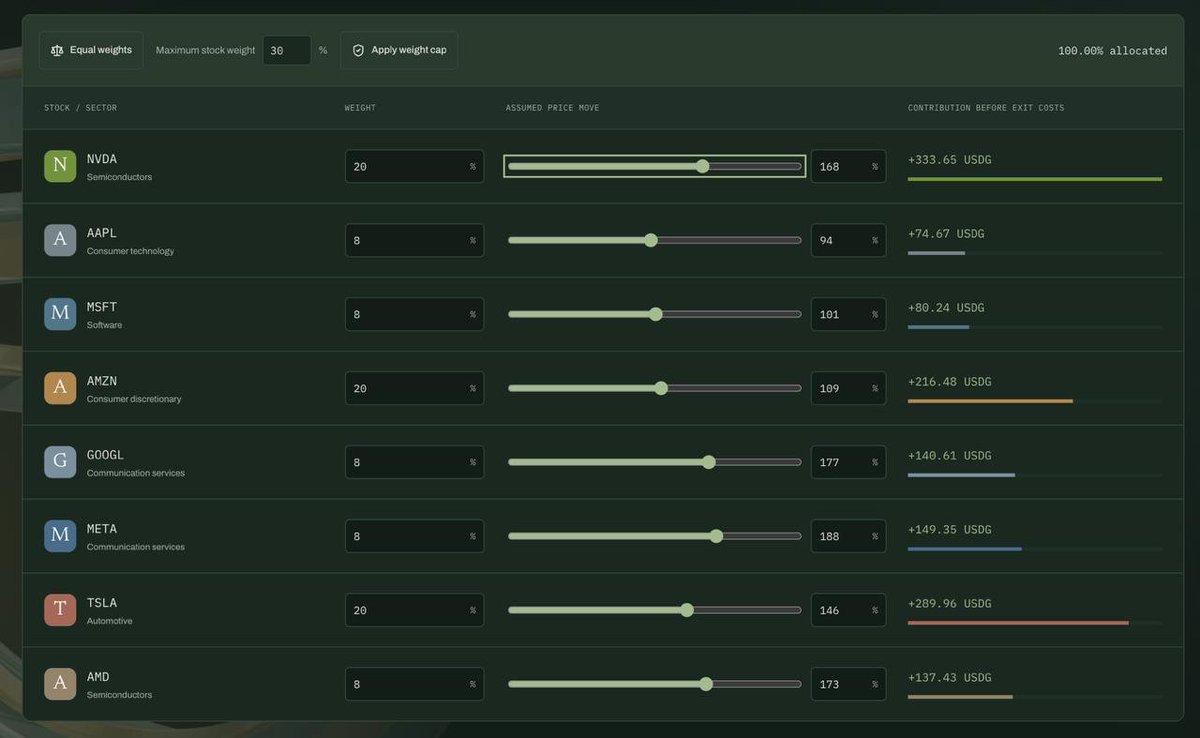The width and height of the screenshot is (1200, 738).
Task: Click CONTRIBUTION BEFORE EXIT COSTS header
Action: [986, 108]
